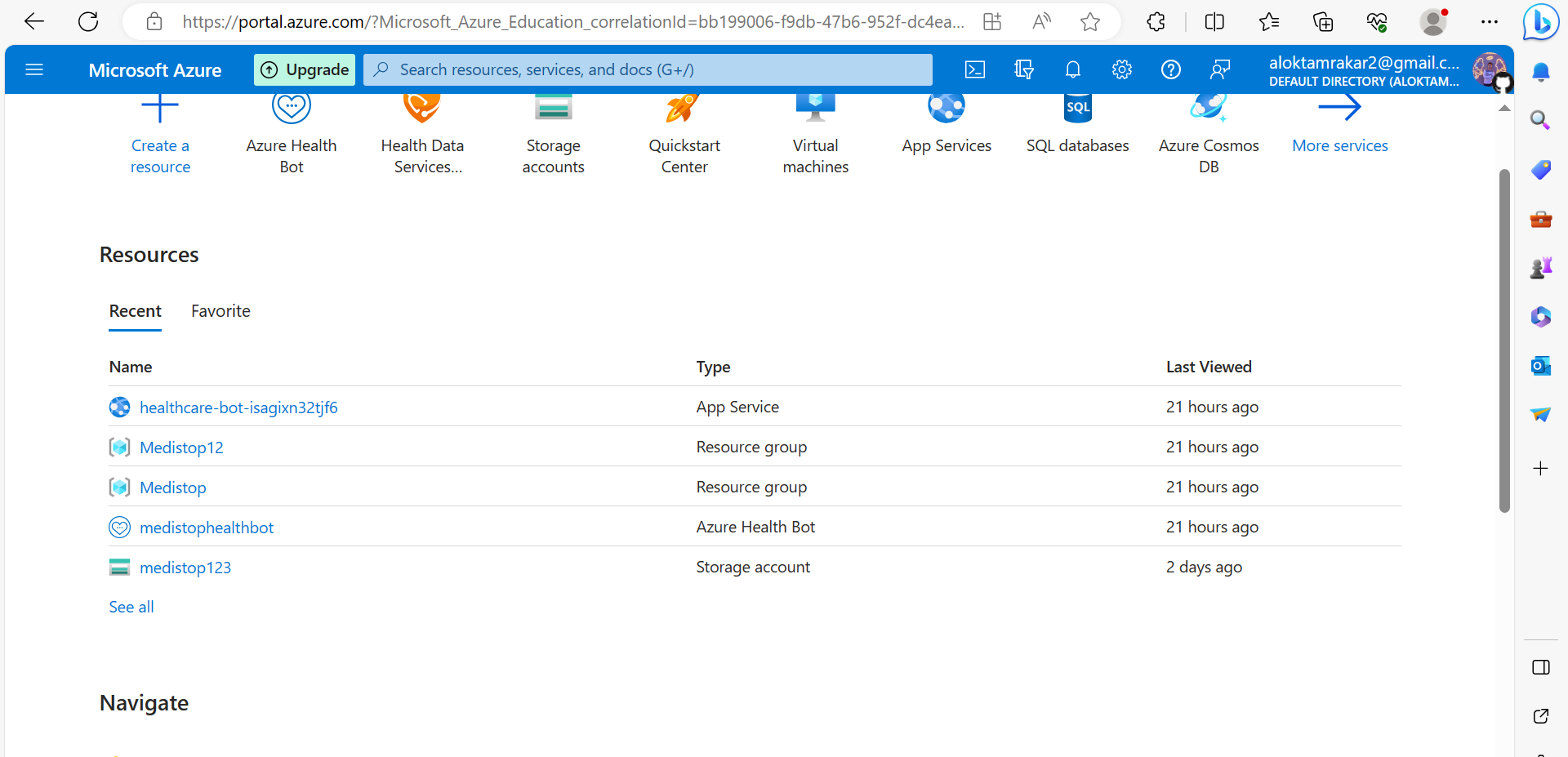Click the browser Refresh button
Viewport: 1568px width, 757px height.
pos(88,22)
